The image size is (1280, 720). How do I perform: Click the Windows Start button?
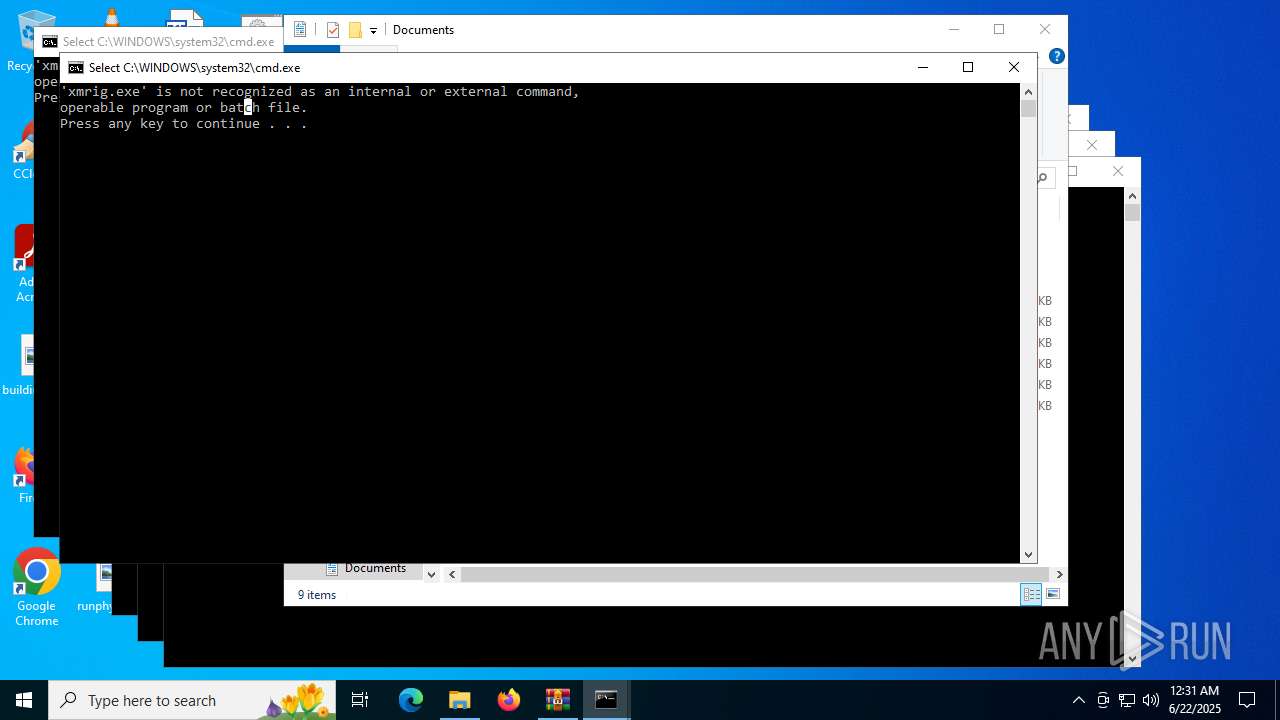coord(24,700)
